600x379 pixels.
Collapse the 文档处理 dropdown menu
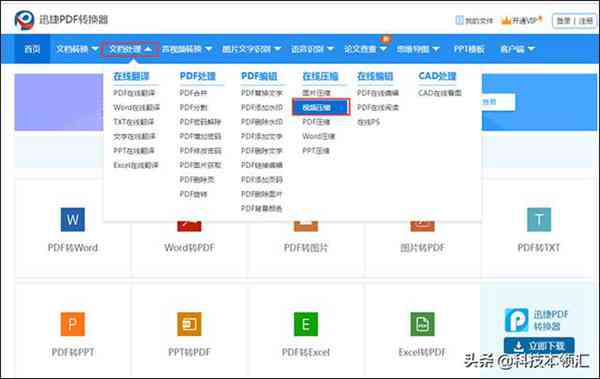pos(130,49)
